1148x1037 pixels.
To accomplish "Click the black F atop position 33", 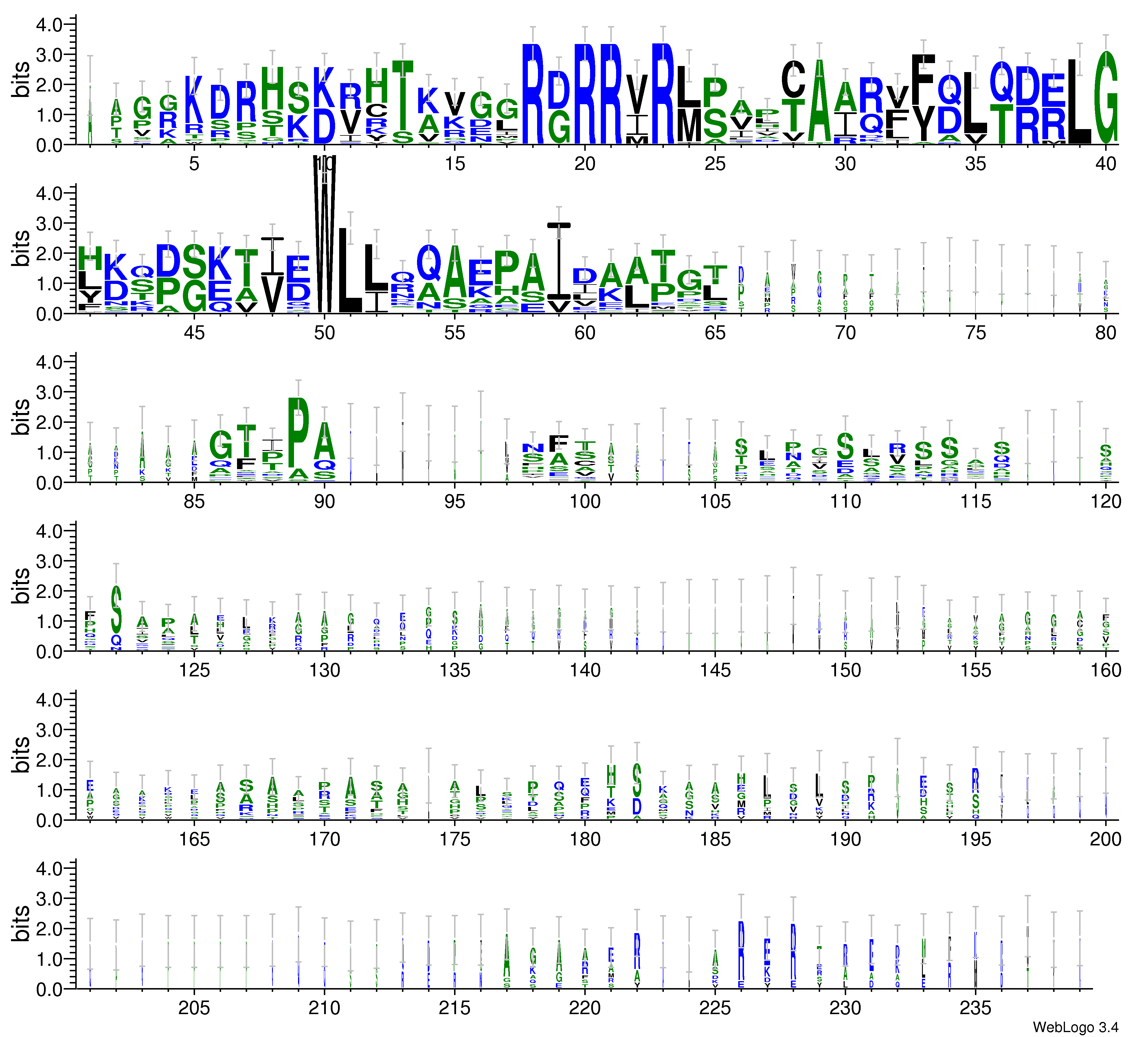I will pos(923,80).
